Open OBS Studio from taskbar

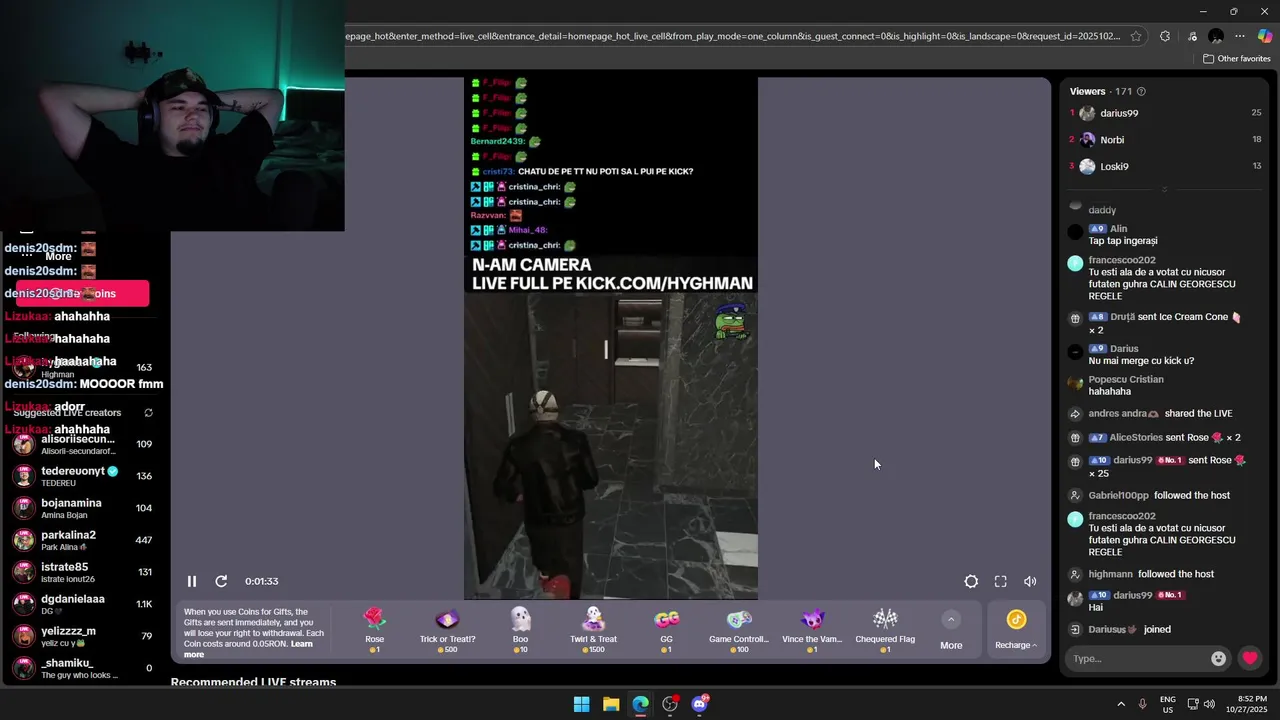pyautogui.click(x=670, y=704)
